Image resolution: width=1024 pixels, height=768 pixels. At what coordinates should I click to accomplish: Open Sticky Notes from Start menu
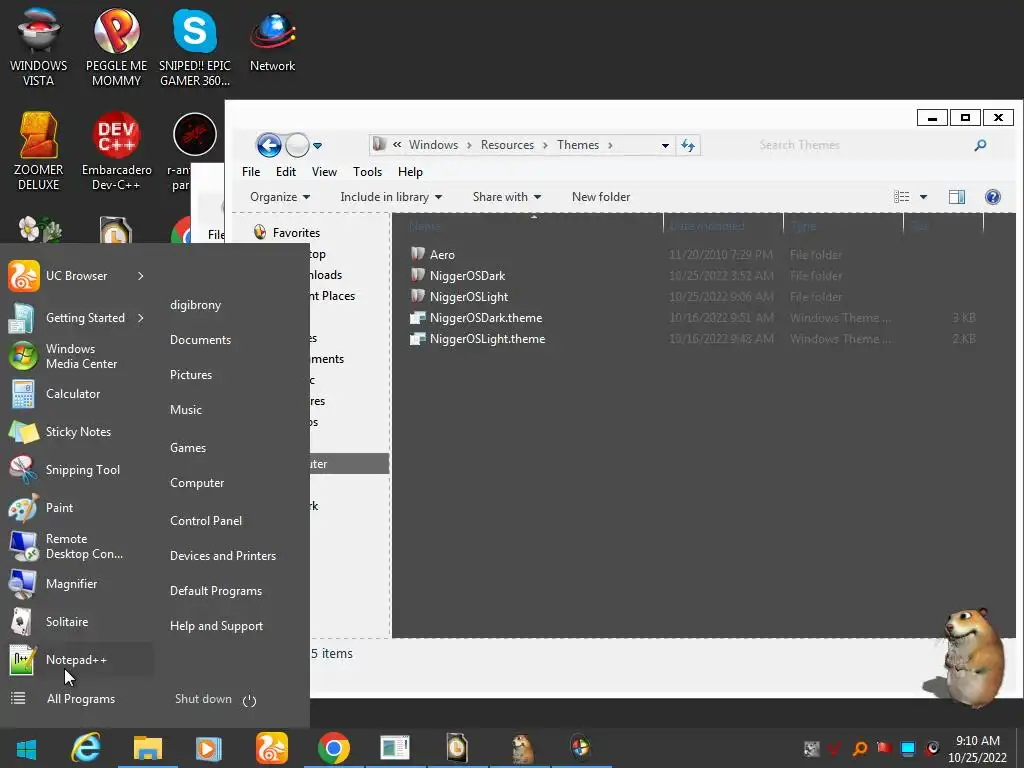78,432
